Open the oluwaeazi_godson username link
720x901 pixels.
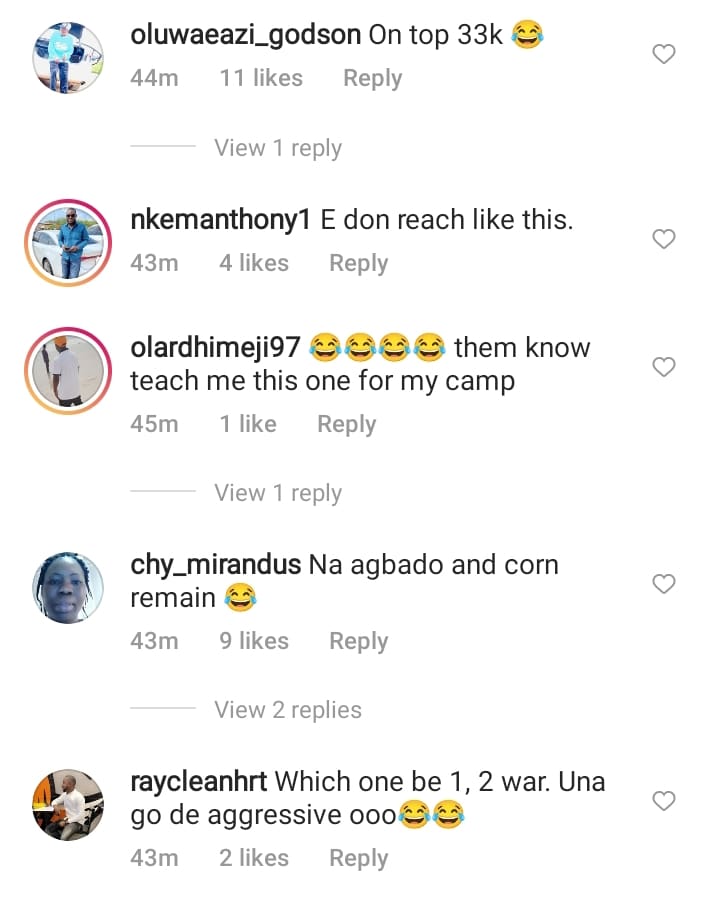245,34
